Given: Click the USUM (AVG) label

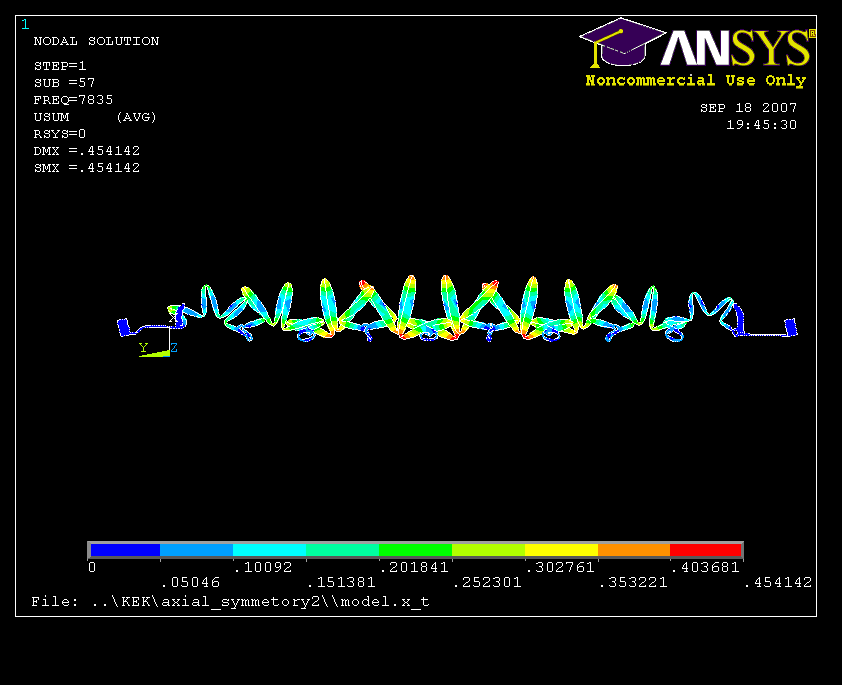Looking at the screenshot, I should (95, 117).
